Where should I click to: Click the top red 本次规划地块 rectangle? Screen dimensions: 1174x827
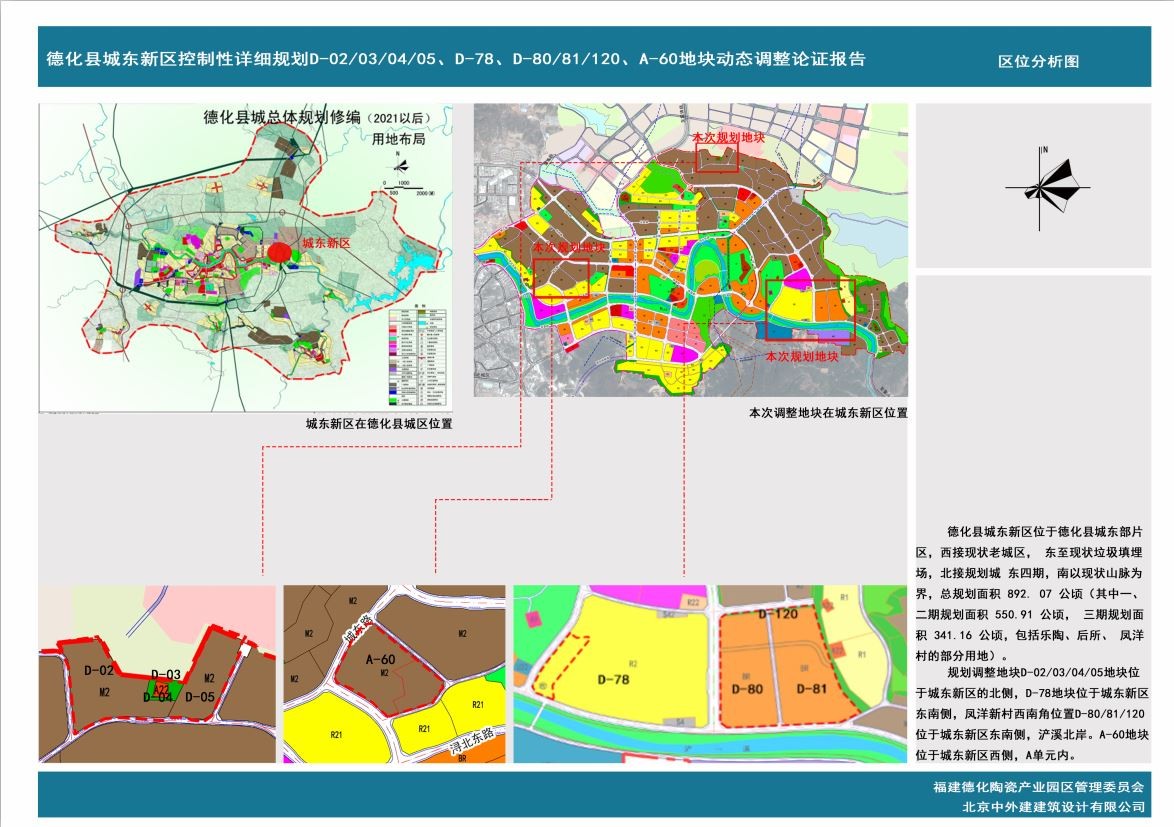[x=717, y=157]
